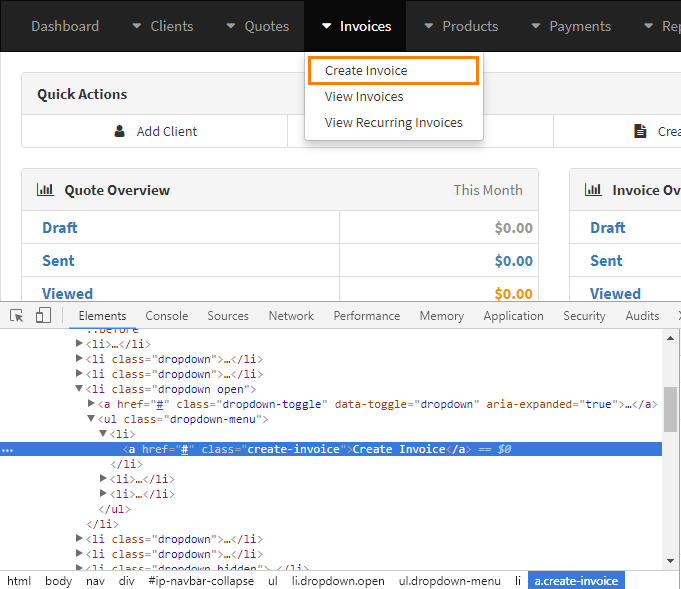Switch to the Performance tab
This screenshot has width=681, height=589.
tap(367, 316)
